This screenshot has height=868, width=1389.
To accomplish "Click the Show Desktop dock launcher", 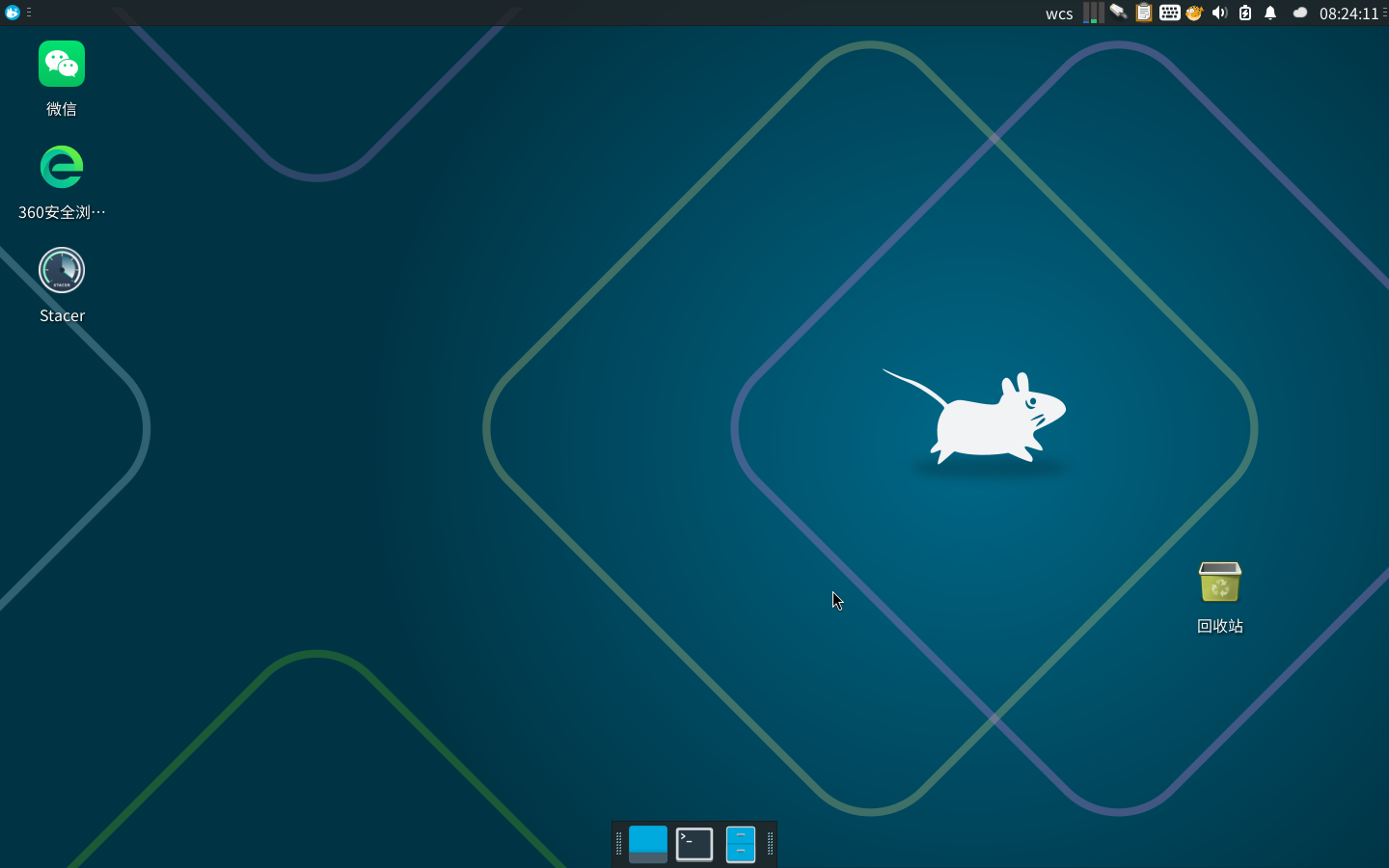I will (x=648, y=844).
